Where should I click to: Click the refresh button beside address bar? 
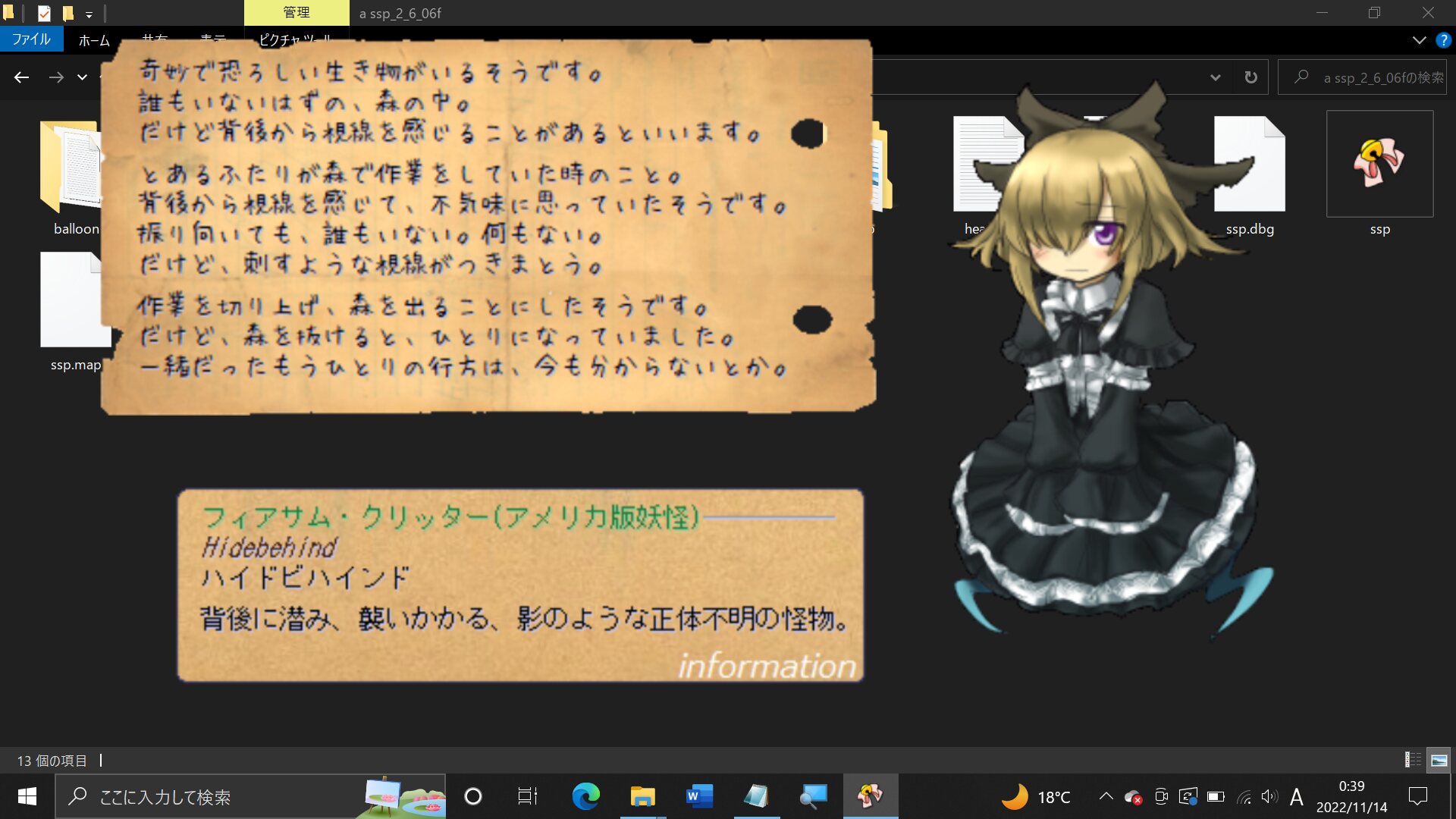(x=1250, y=77)
